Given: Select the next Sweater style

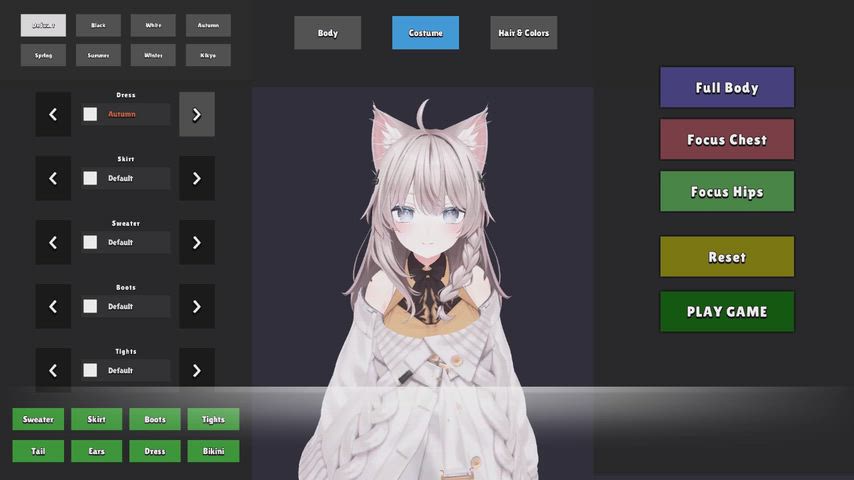Looking at the screenshot, I should pyautogui.click(x=197, y=242).
